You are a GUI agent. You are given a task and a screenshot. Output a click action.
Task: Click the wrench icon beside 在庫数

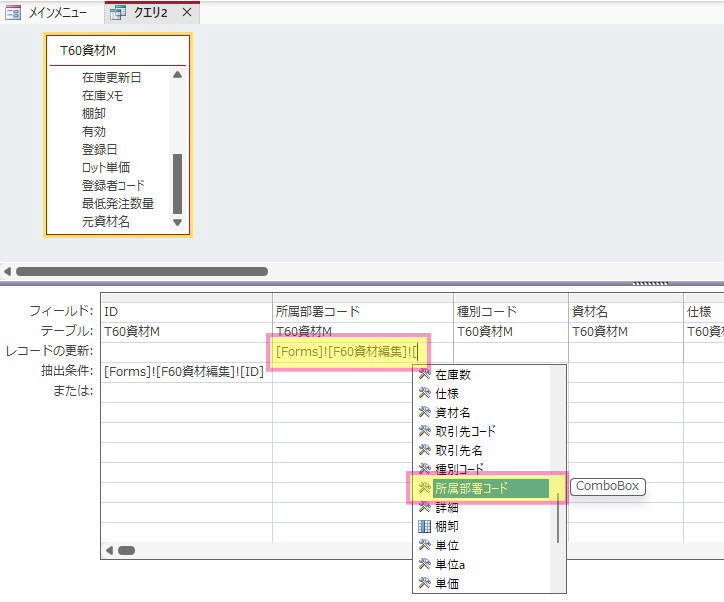[x=424, y=374]
